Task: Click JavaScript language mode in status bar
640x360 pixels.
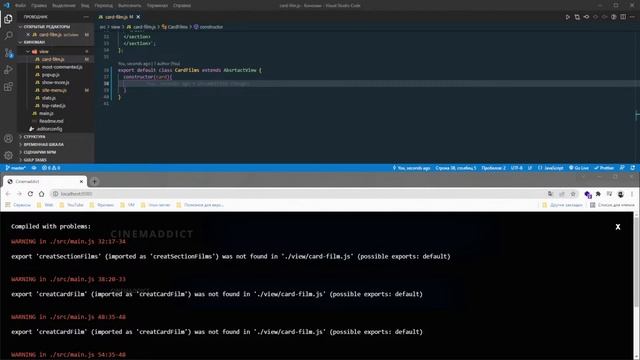Action: pos(550,168)
